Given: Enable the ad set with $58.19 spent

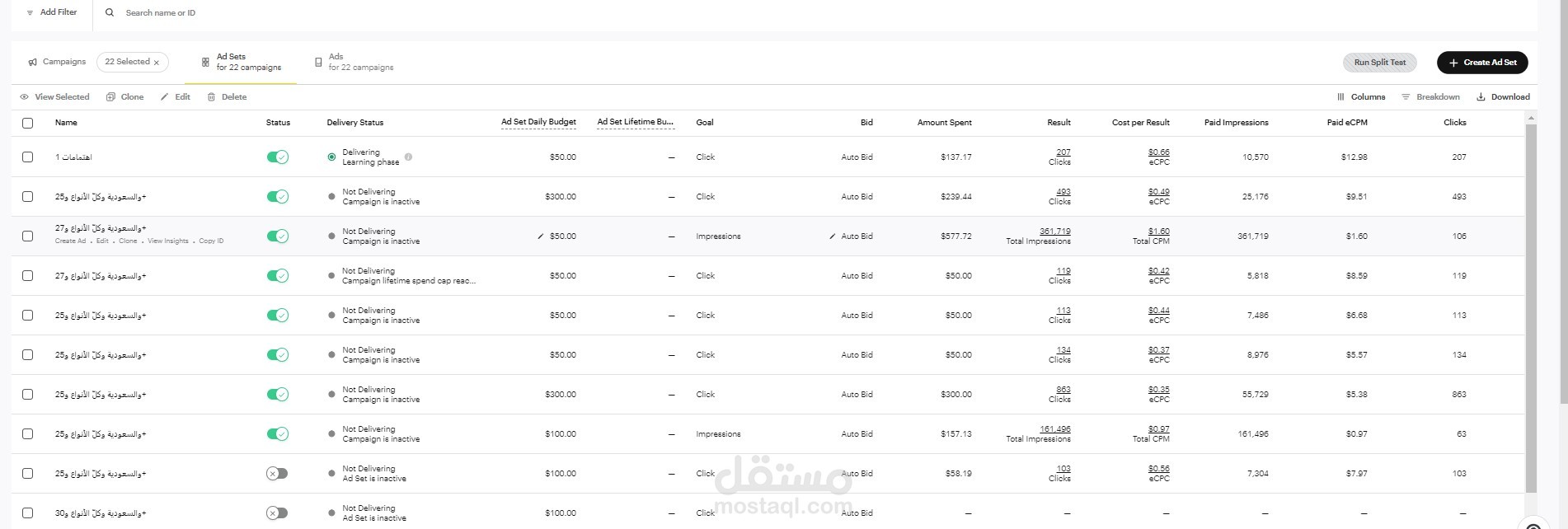Looking at the screenshot, I should [277, 474].
